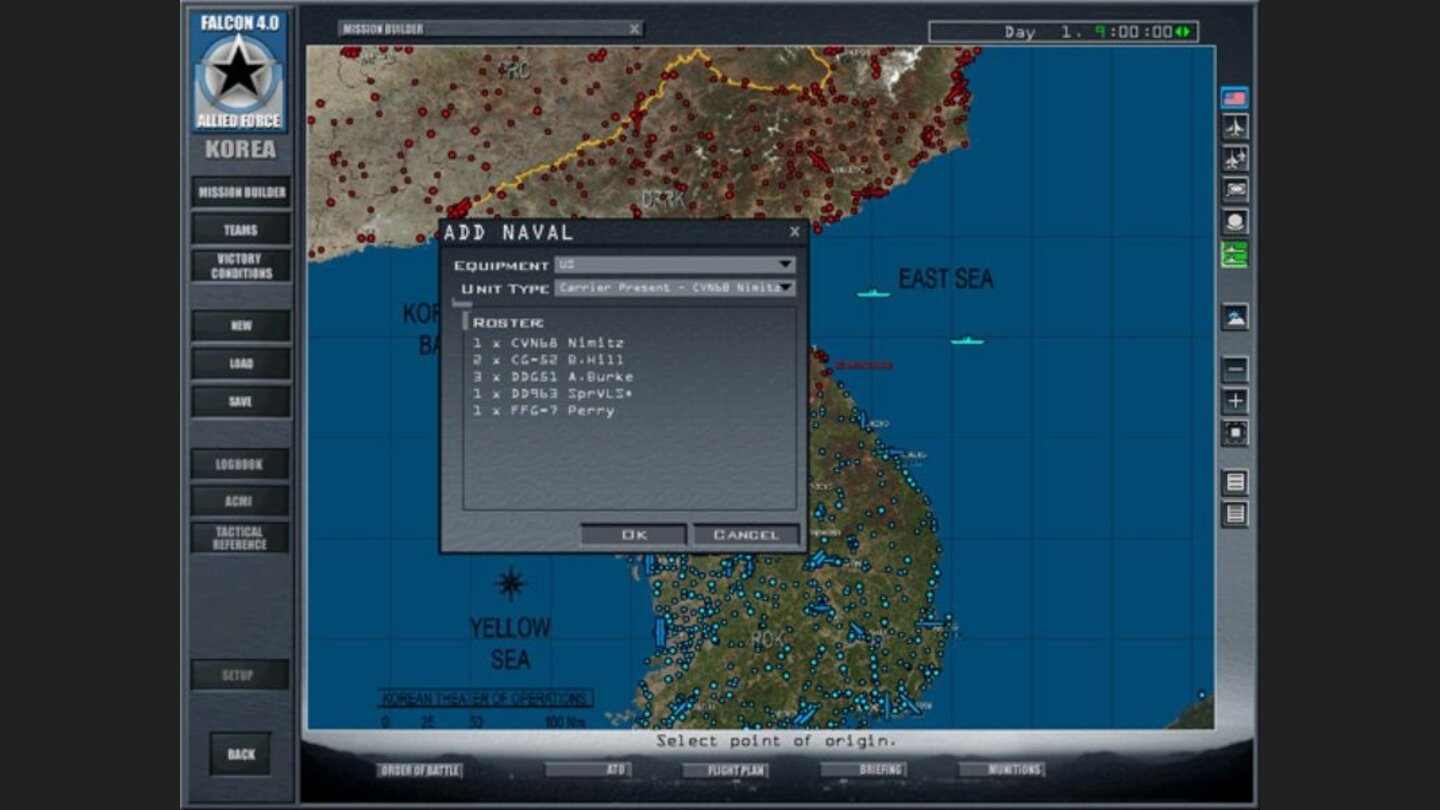The image size is (1440, 810).
Task: Click roster row "1 x FFG-7 Perry"
Action: (x=544, y=411)
